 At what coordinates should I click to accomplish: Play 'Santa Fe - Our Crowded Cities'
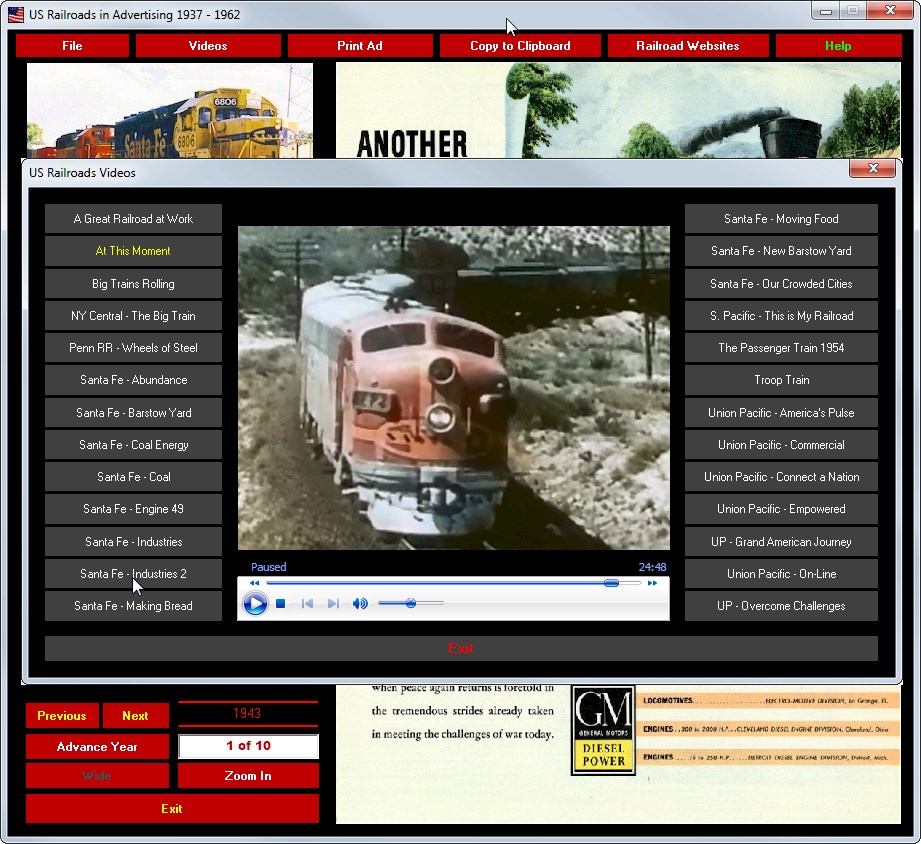tap(781, 284)
